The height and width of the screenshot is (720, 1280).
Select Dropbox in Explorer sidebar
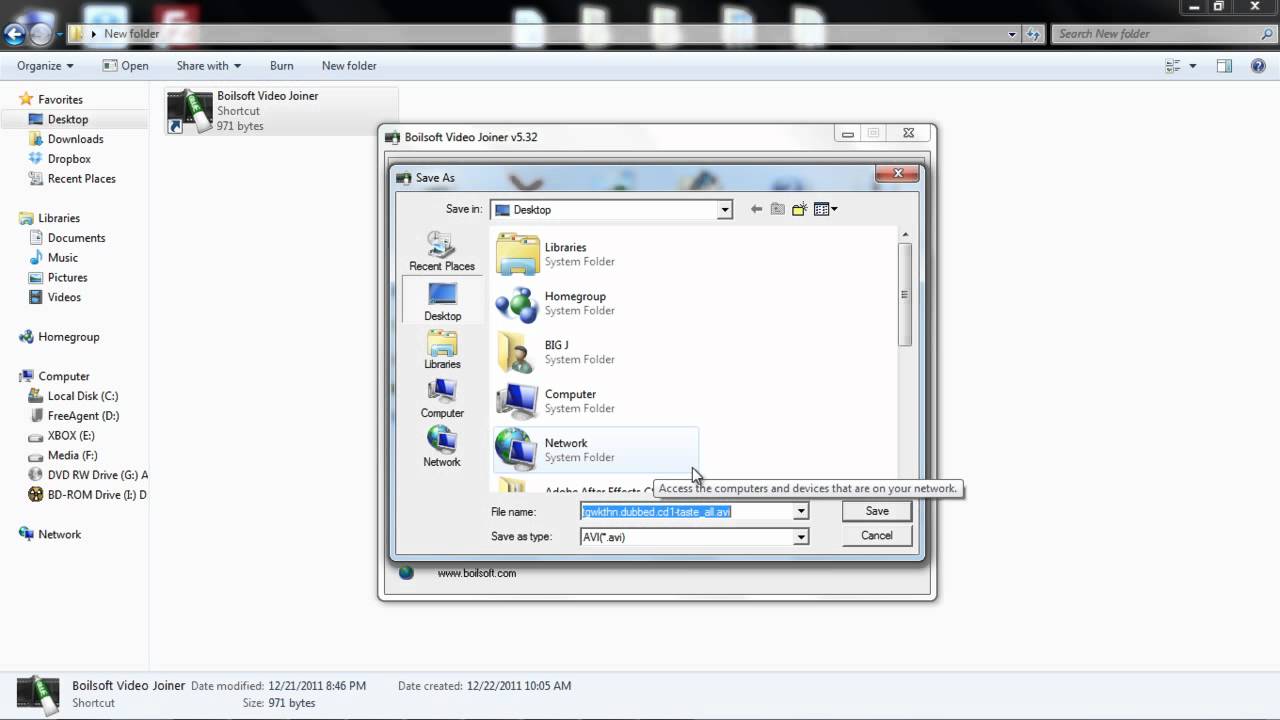coord(69,159)
